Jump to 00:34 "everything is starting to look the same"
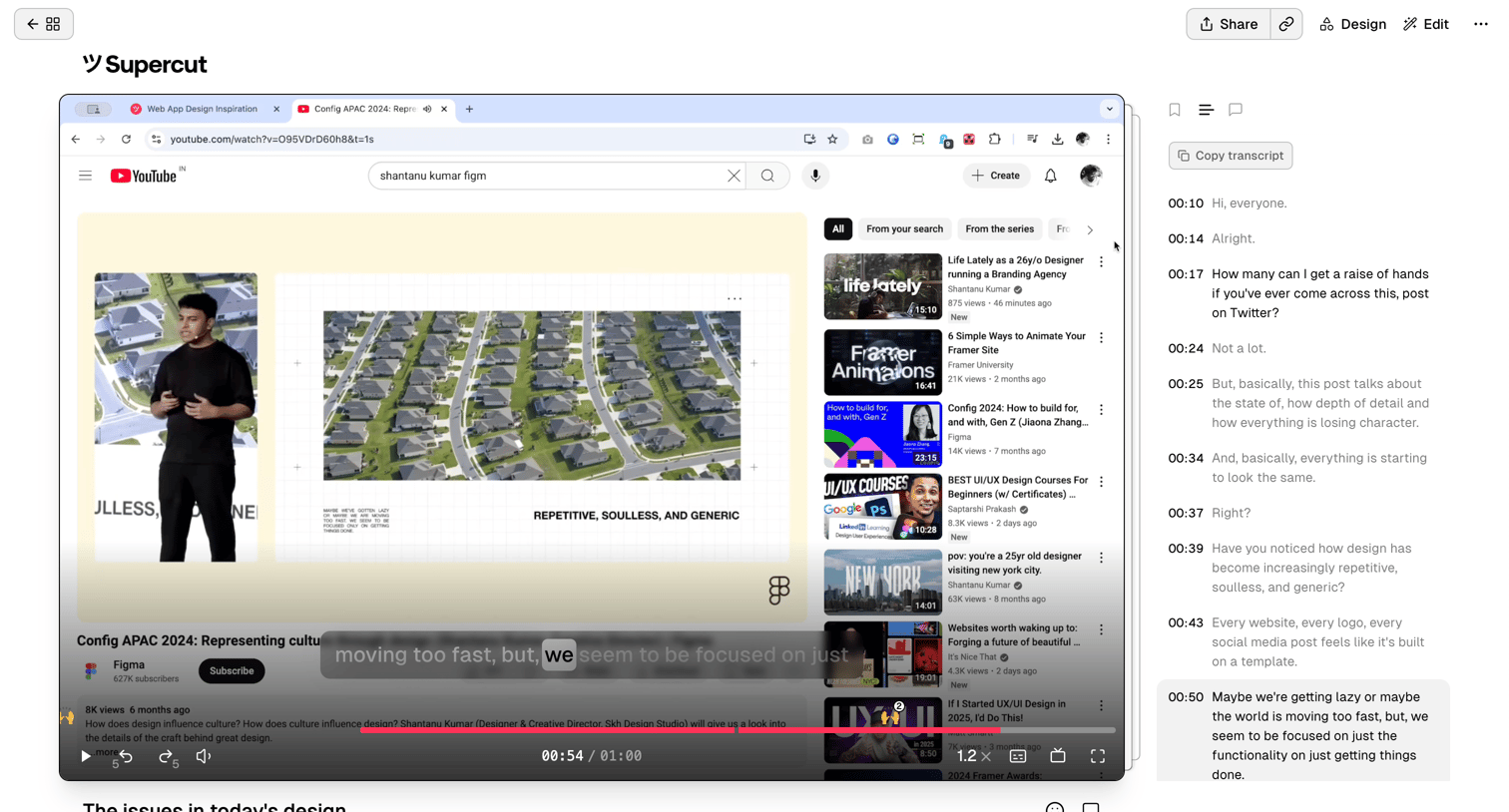This screenshot has width=1509, height=812. [1303, 468]
